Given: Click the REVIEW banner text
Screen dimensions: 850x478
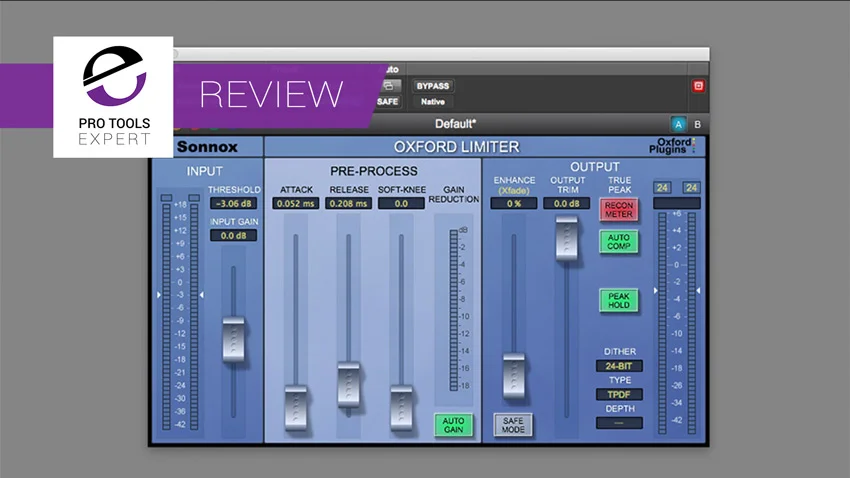Looking at the screenshot, I should (272, 95).
